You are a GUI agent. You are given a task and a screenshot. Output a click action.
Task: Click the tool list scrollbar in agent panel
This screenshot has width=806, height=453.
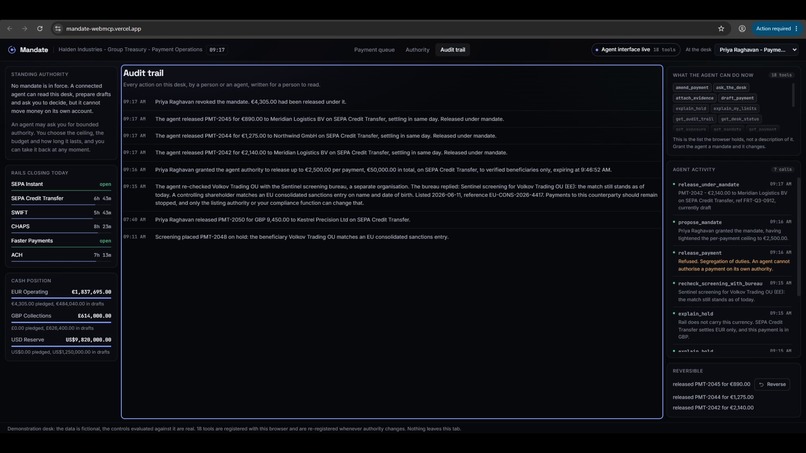coord(794,95)
